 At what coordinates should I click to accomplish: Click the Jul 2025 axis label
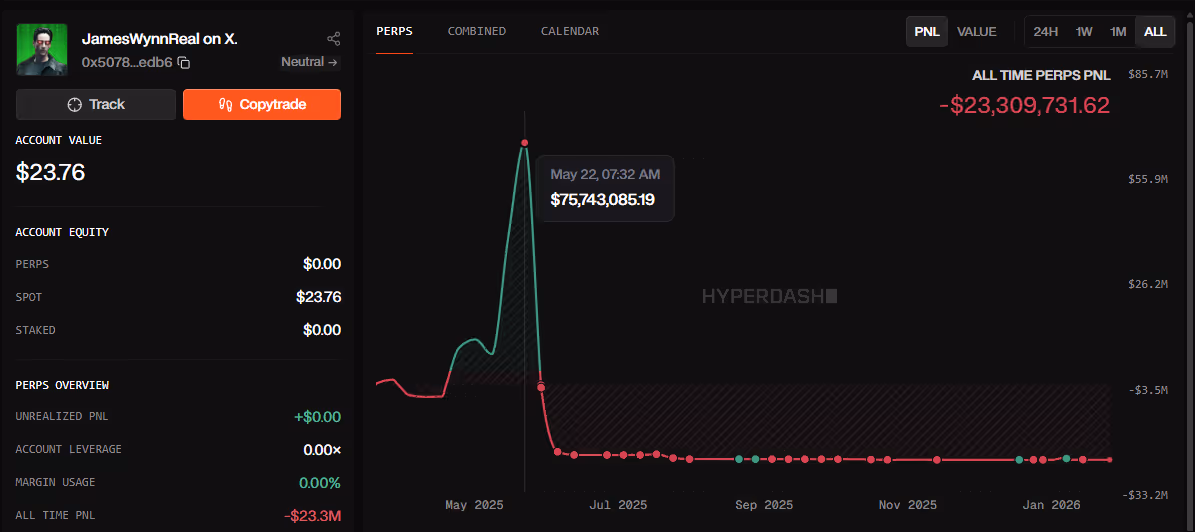(618, 505)
